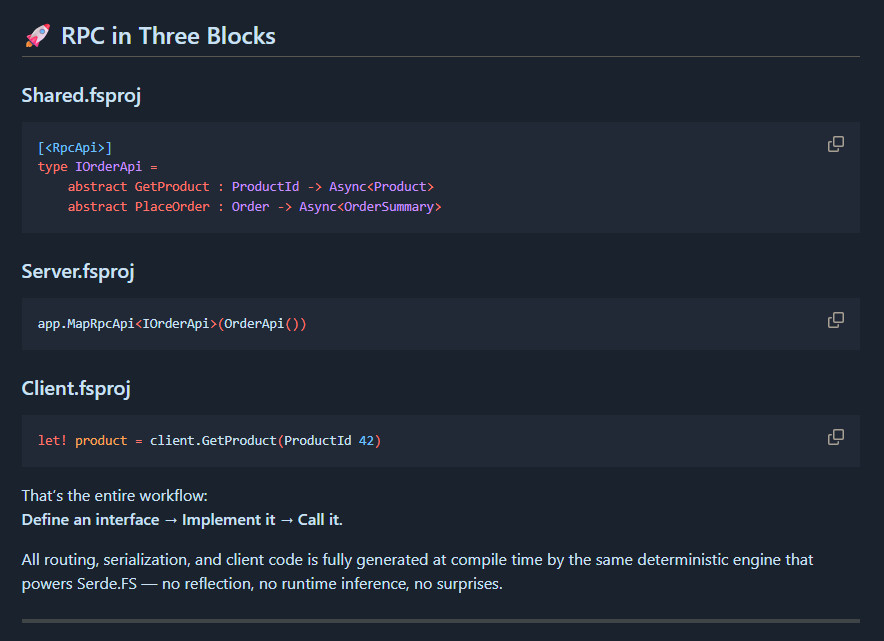The width and height of the screenshot is (884, 641).
Task: Click the bold 'Define an interface' text
Action: [x=90, y=520]
